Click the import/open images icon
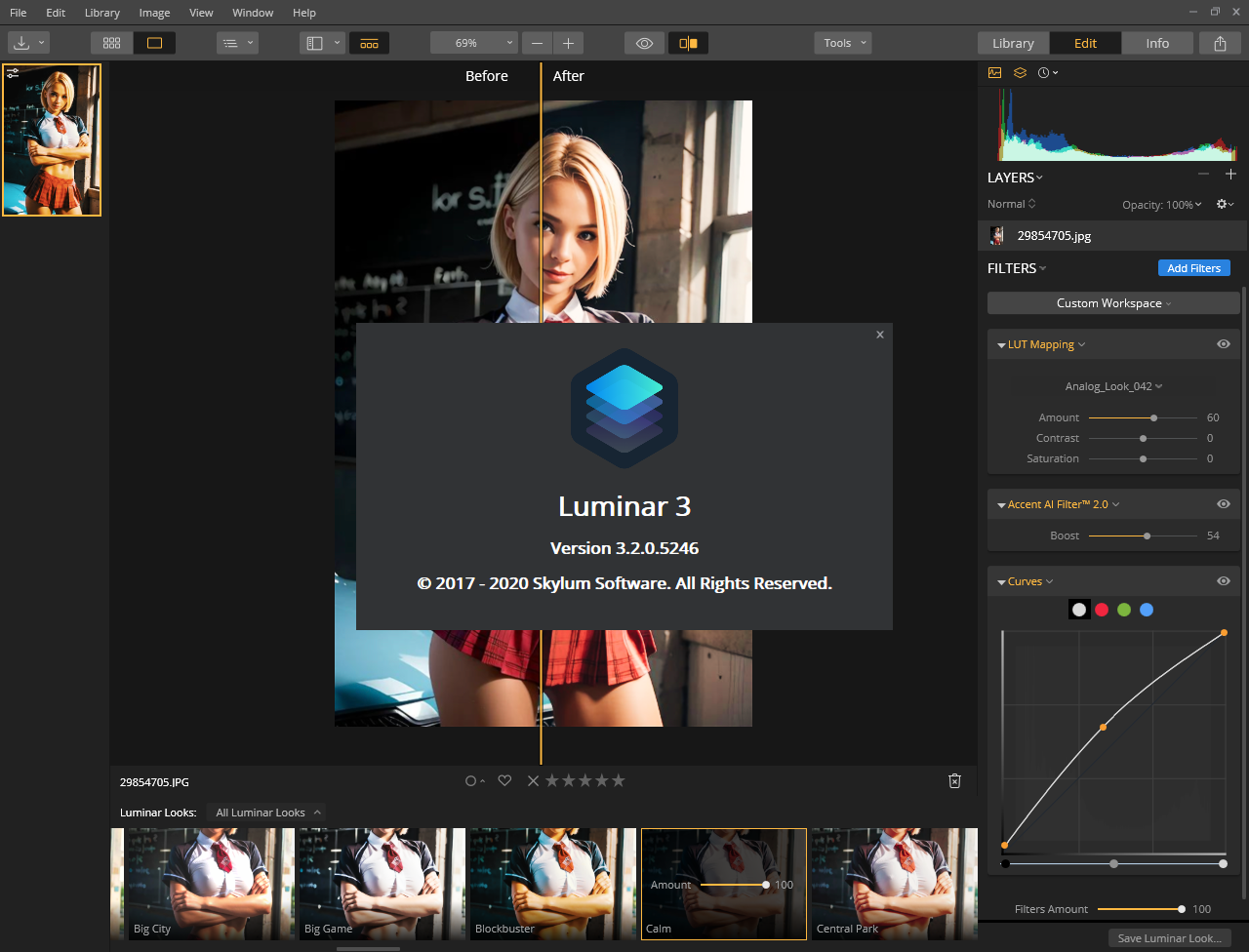1249x952 pixels. pos(21,43)
